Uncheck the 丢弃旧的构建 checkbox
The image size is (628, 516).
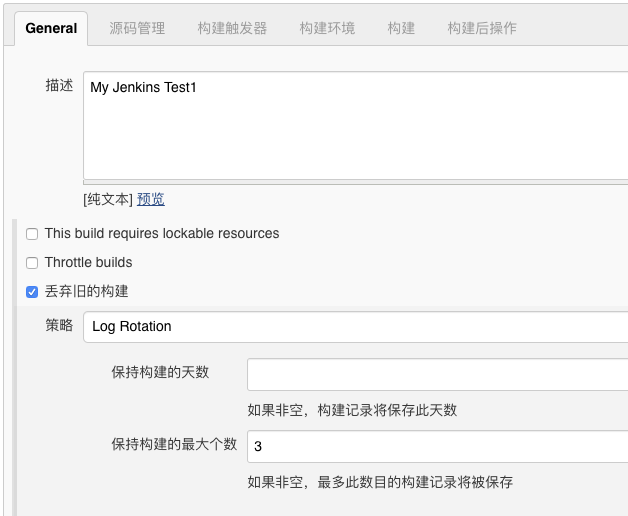[x=32, y=292]
